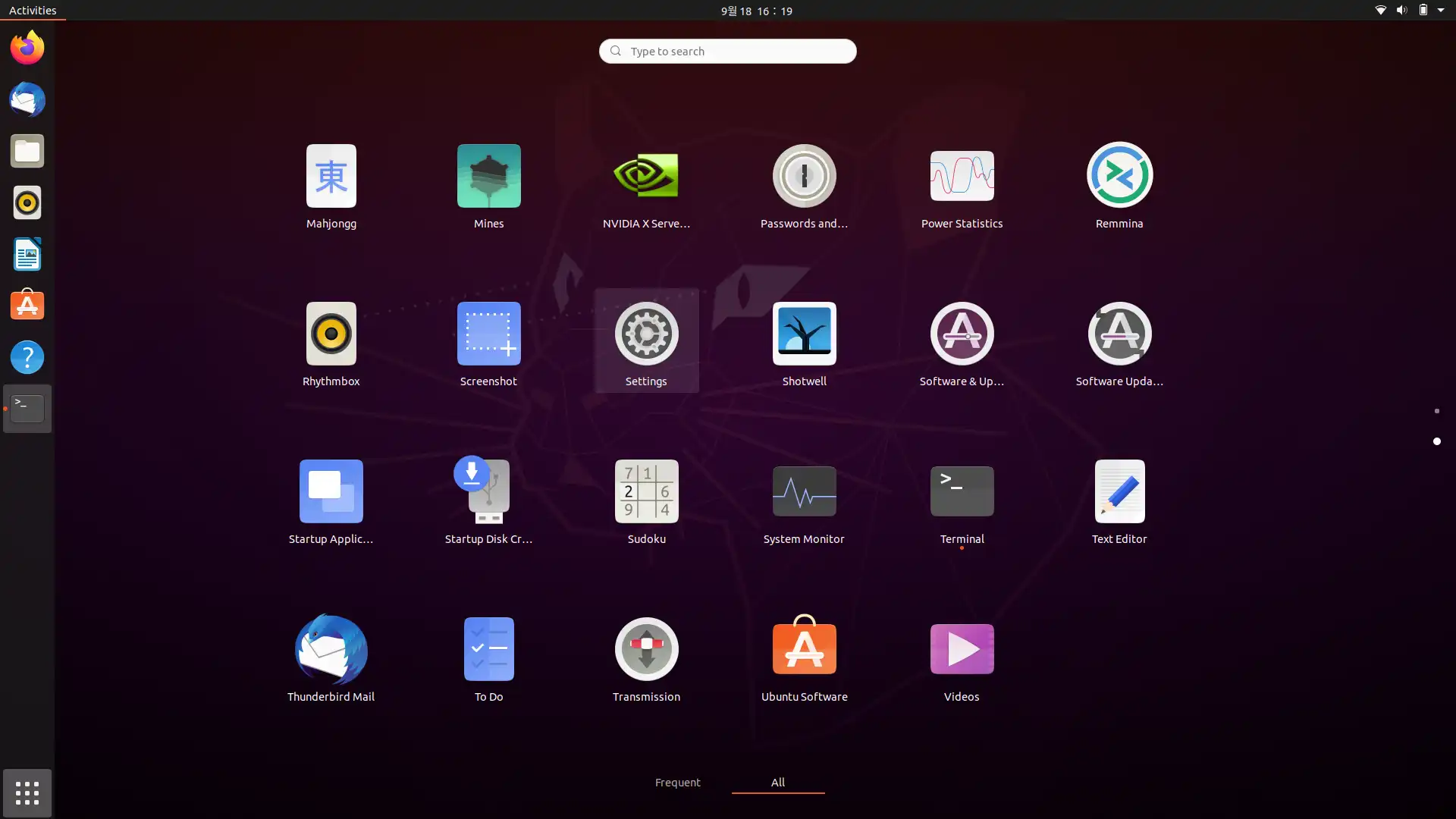Open Firefox from the dock
This screenshot has width=1456, height=819.
(27, 49)
